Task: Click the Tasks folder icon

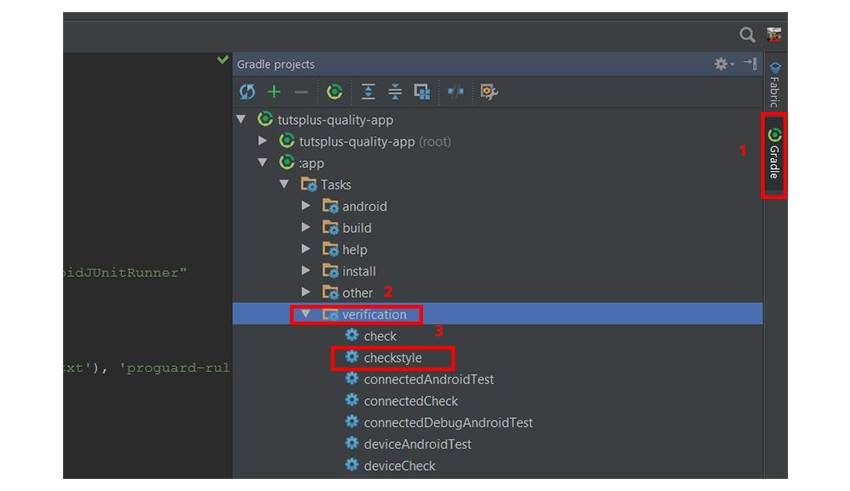Action: pyautogui.click(x=308, y=184)
